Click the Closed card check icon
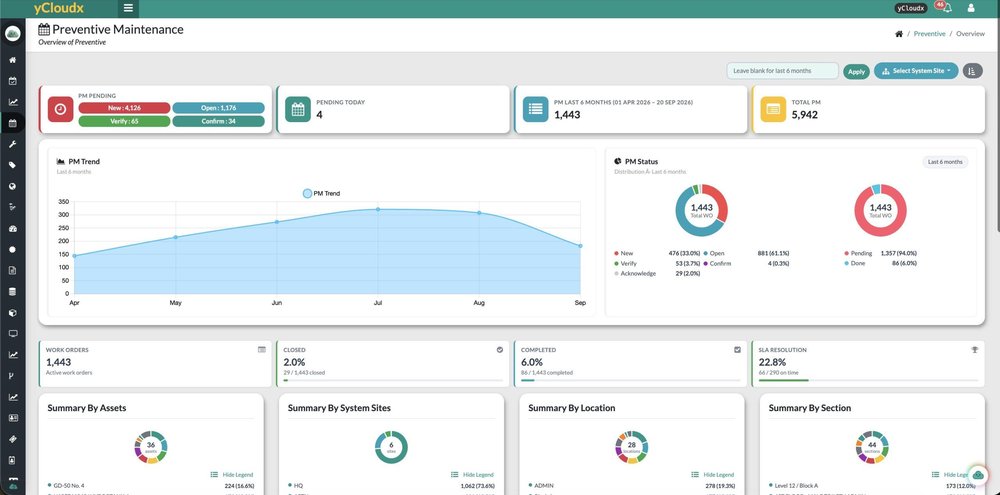The image size is (1000, 495). tap(500, 350)
